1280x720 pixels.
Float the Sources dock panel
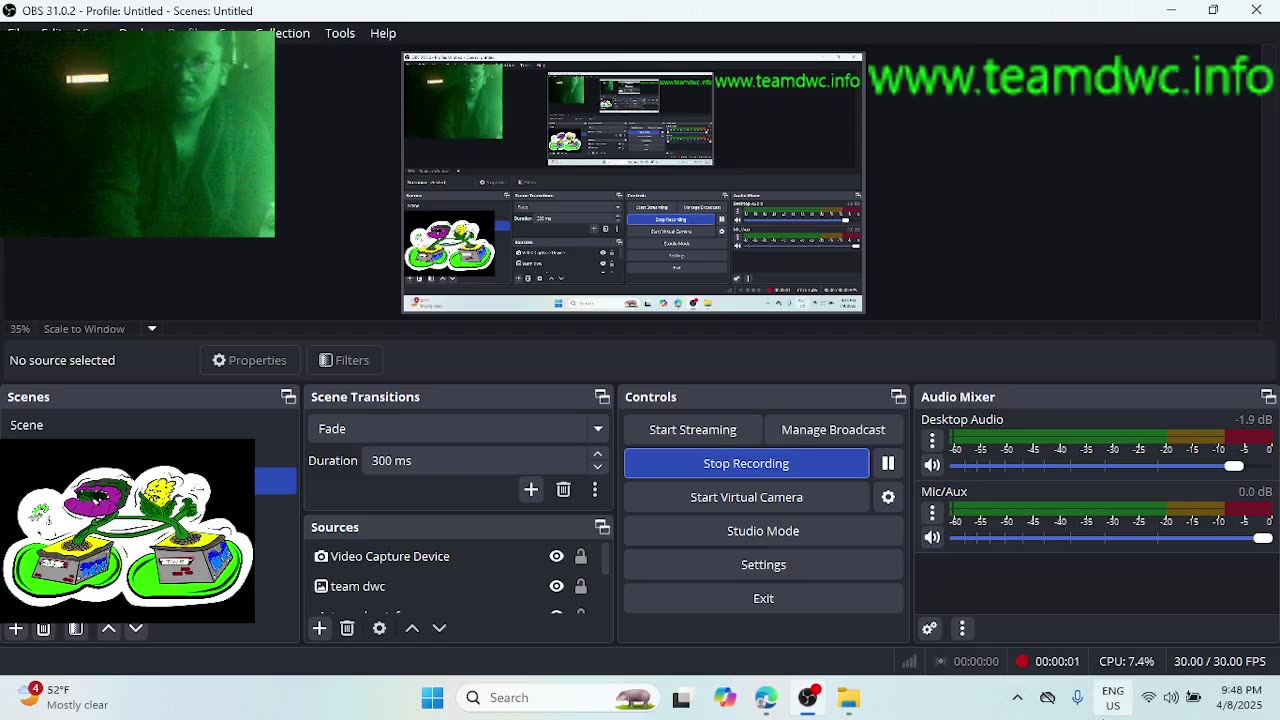[602, 527]
